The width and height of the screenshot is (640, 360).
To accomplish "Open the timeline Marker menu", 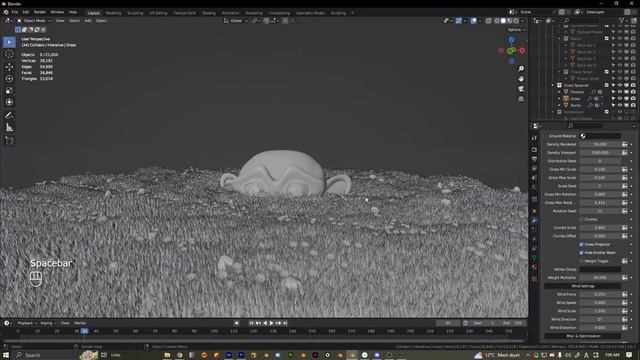I will point(80,323).
